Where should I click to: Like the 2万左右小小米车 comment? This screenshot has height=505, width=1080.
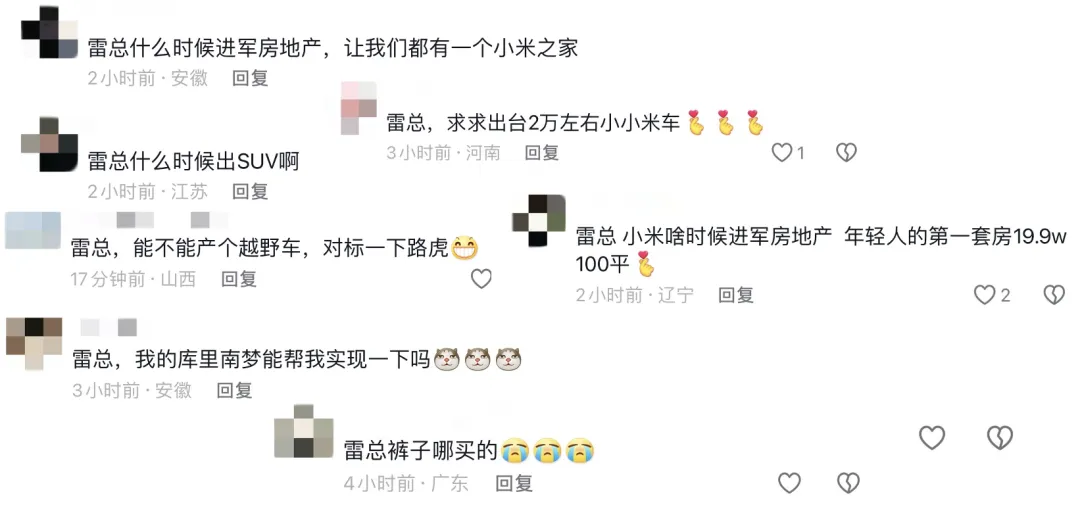point(781,152)
